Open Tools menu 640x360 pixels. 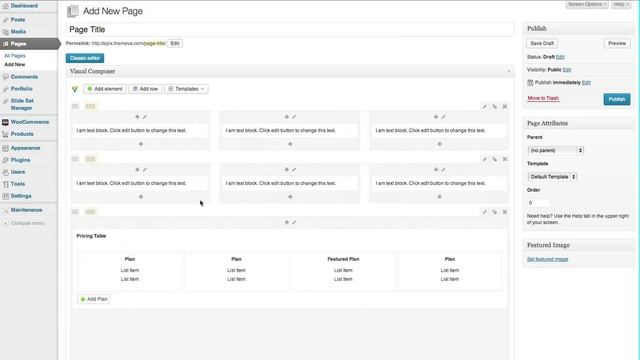click(x=18, y=184)
